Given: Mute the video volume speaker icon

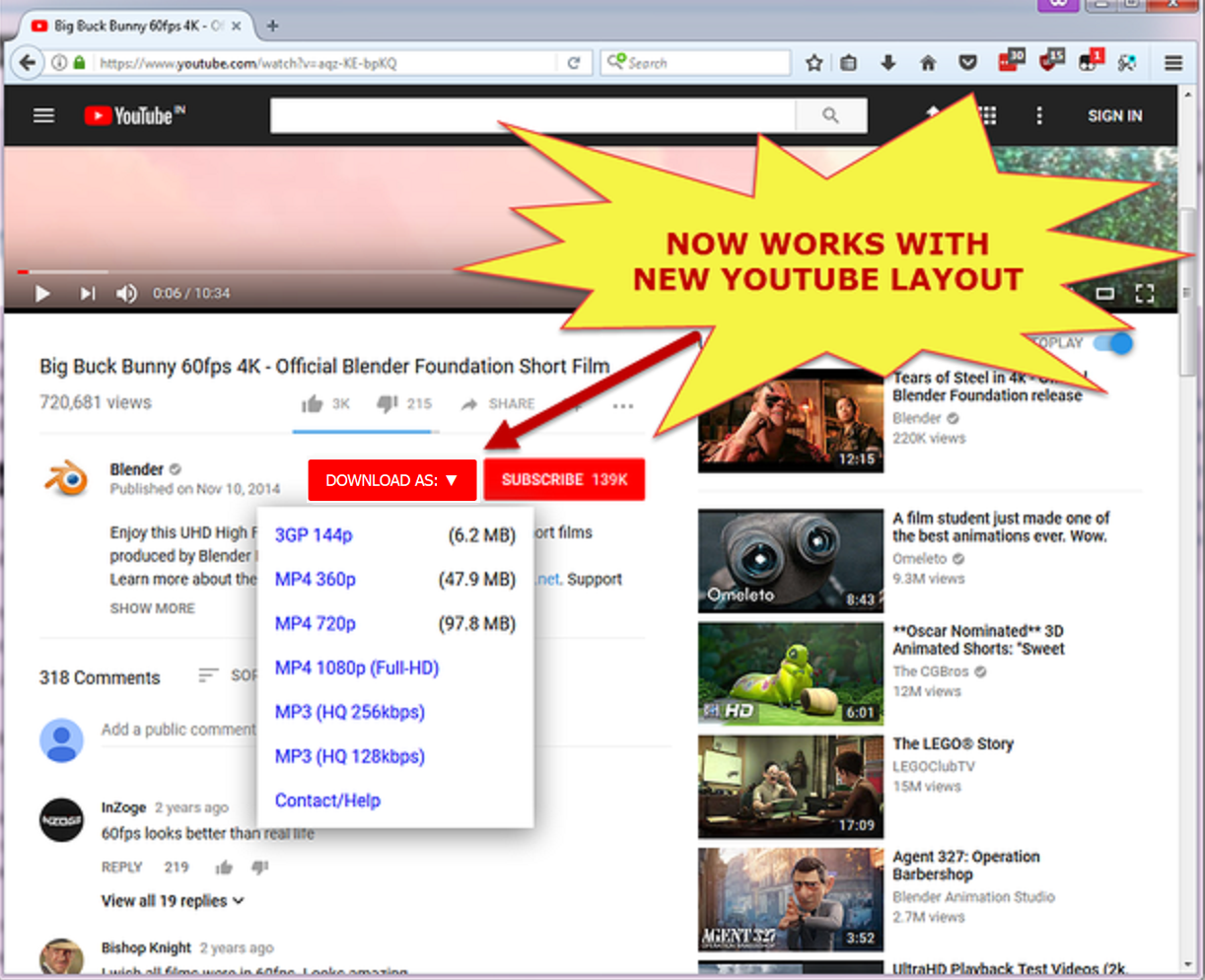Looking at the screenshot, I should point(126,293).
